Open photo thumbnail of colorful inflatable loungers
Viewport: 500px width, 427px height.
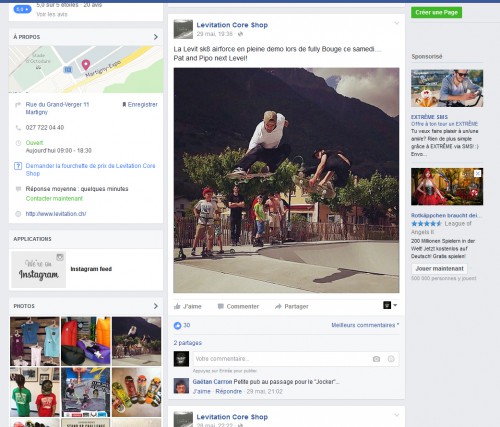tap(86, 341)
